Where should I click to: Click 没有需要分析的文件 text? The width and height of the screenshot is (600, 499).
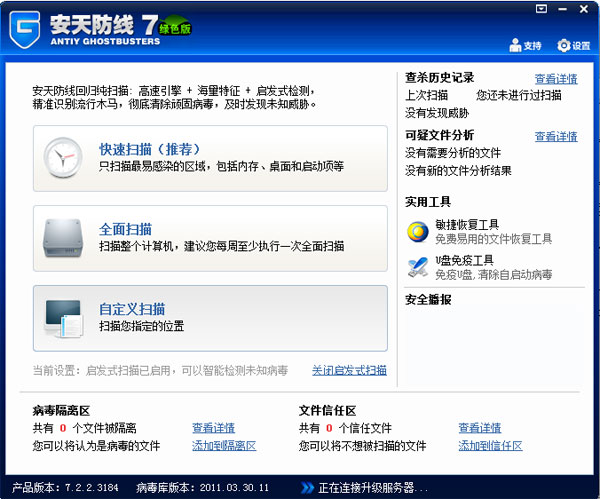[453, 153]
